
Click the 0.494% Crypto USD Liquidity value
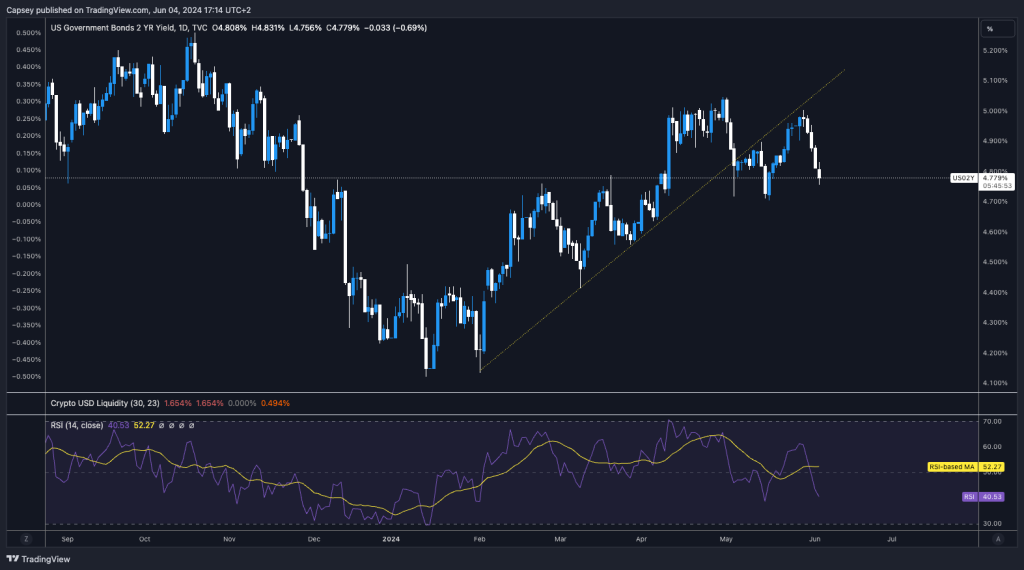point(275,403)
